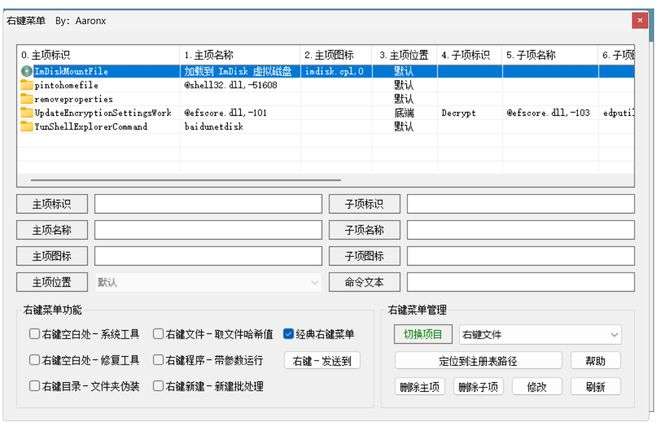
Task: Focus the 主项名称 input field
Action: click(x=208, y=230)
